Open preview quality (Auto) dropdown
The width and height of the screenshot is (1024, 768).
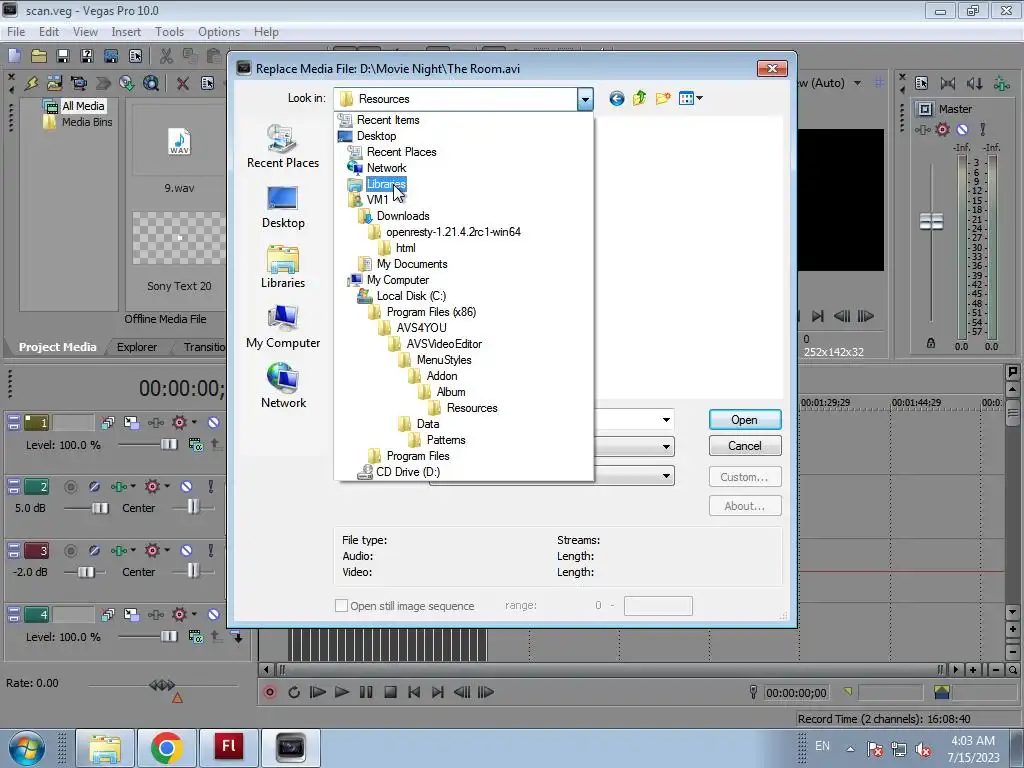point(857,83)
